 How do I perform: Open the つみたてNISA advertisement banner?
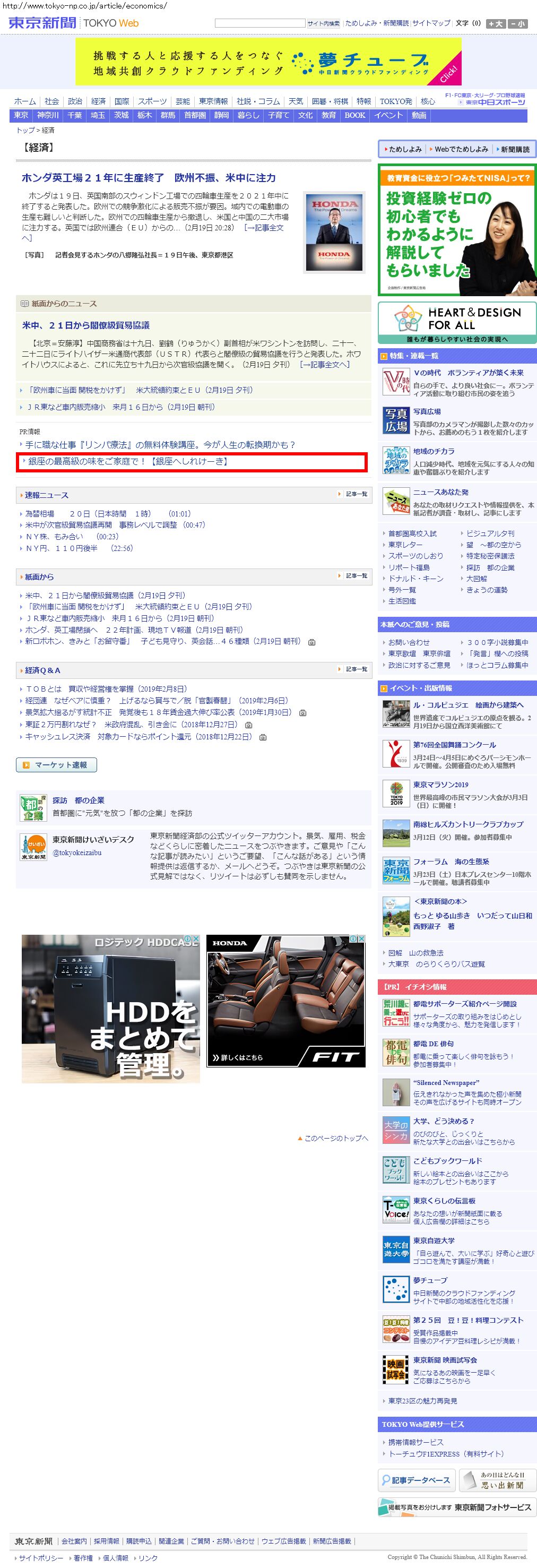pyautogui.click(x=457, y=230)
